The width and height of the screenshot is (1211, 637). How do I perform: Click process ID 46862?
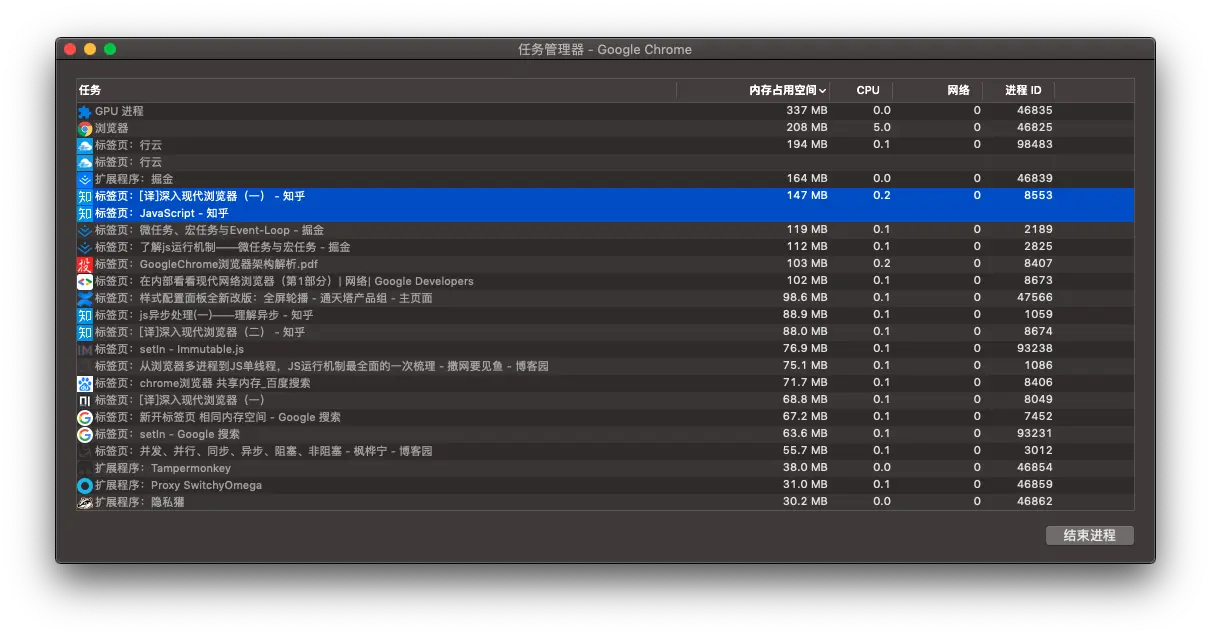coord(1034,502)
